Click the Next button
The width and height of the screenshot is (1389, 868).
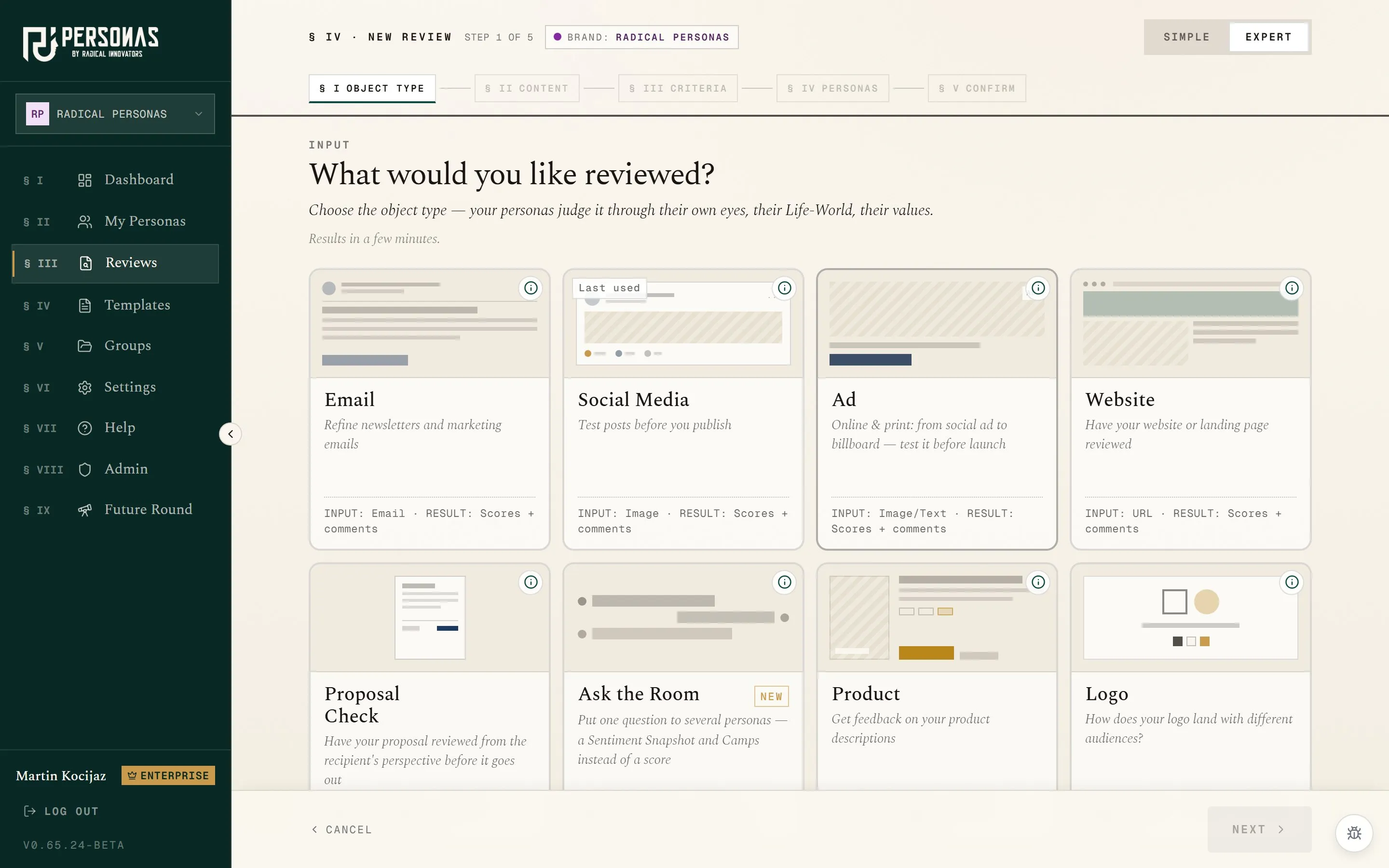click(1259, 829)
